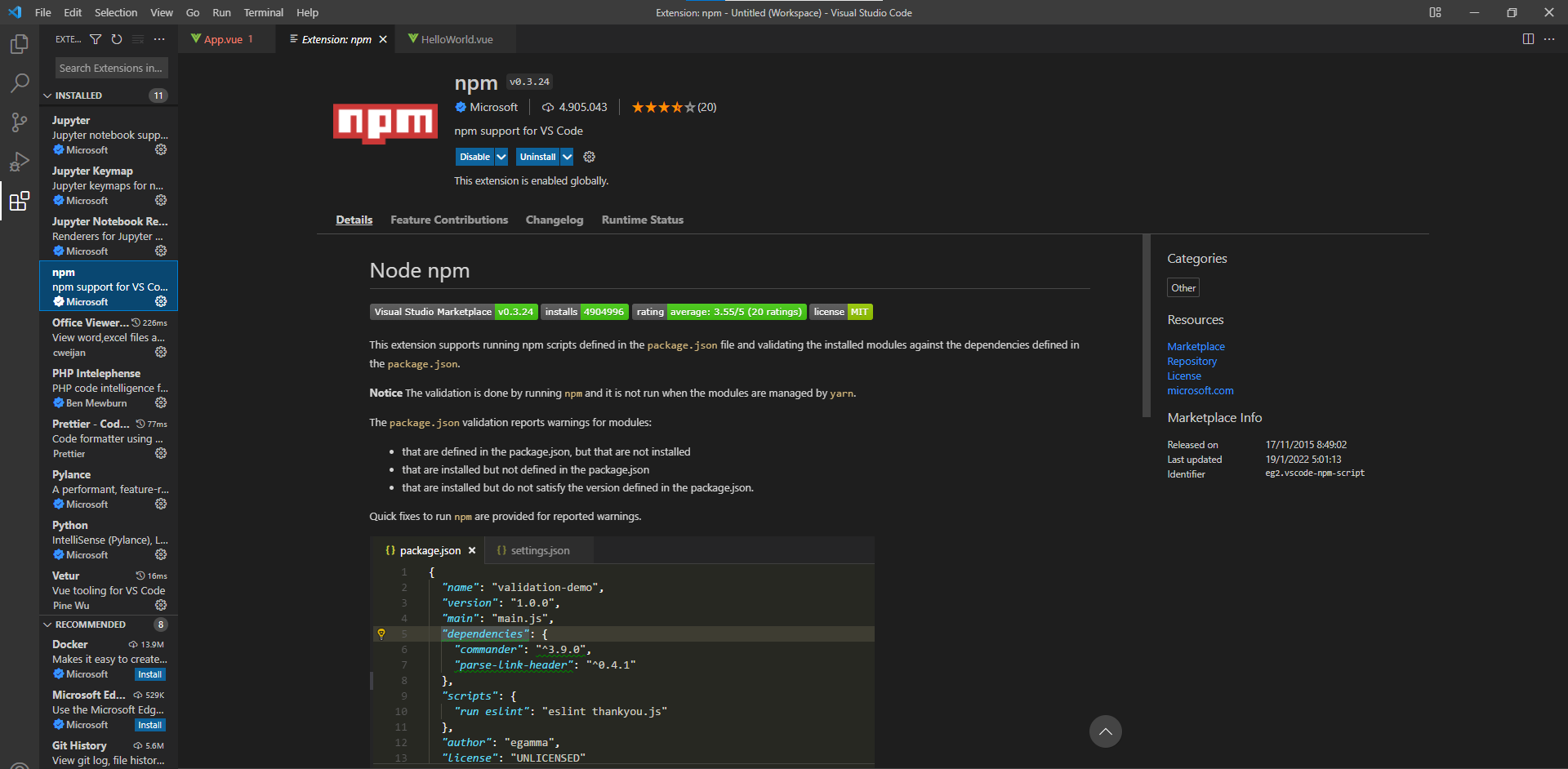The width and height of the screenshot is (1568, 769).
Task: Select the Search icon in the activity bar
Action: coord(19,82)
